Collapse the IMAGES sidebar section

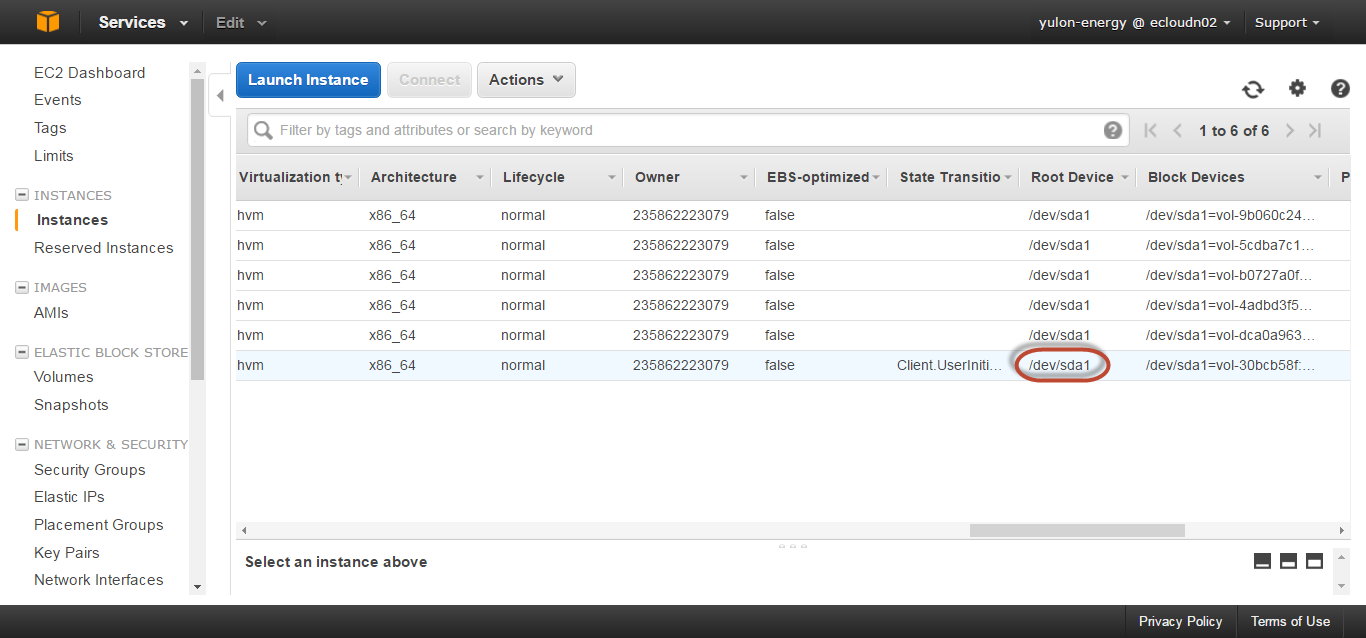(21, 287)
